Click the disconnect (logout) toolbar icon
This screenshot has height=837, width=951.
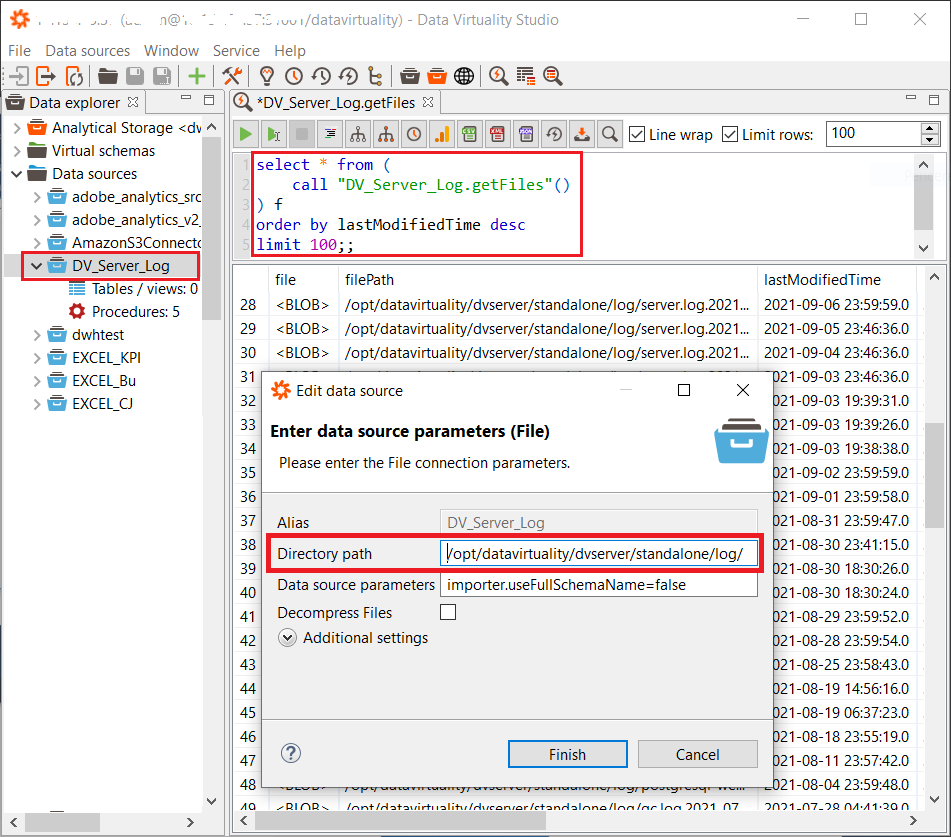click(46, 76)
